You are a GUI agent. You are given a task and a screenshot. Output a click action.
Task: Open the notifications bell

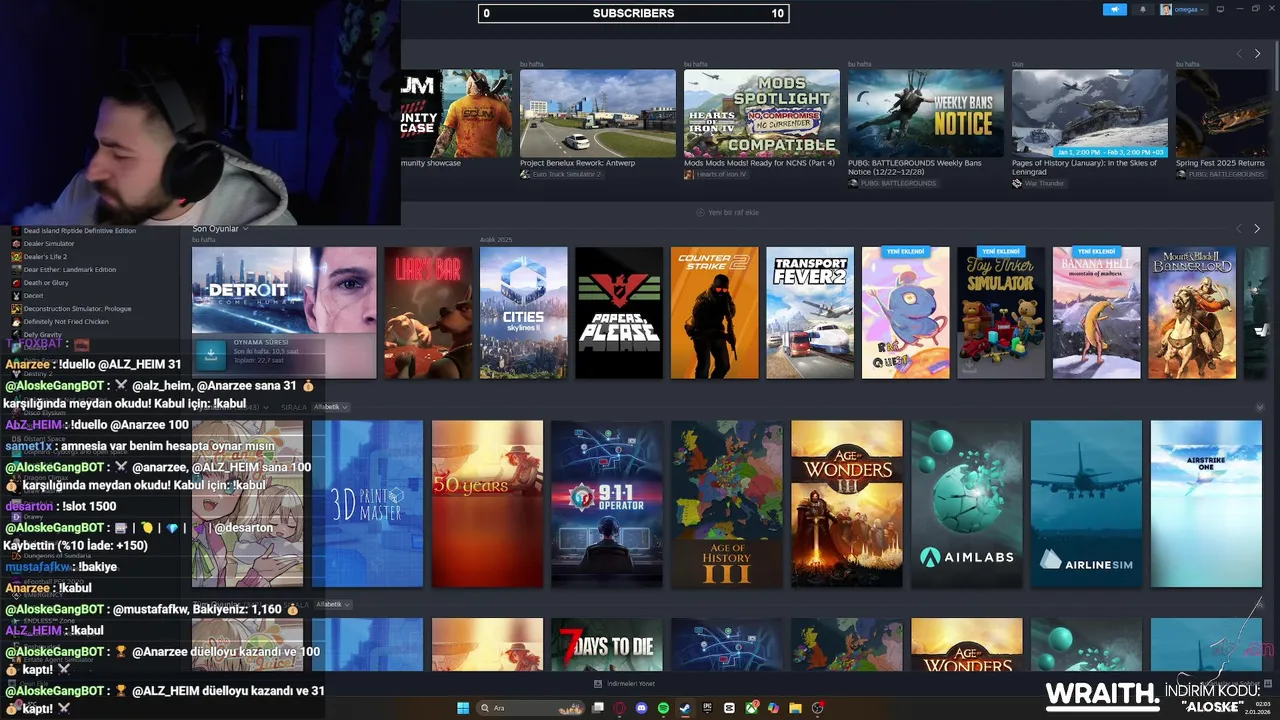pos(1143,10)
